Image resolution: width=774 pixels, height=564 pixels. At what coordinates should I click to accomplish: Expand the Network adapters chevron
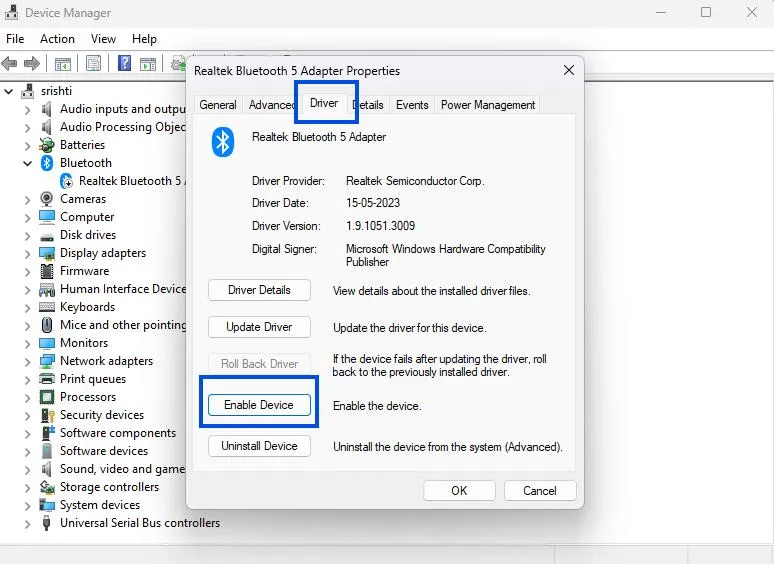click(x=28, y=362)
